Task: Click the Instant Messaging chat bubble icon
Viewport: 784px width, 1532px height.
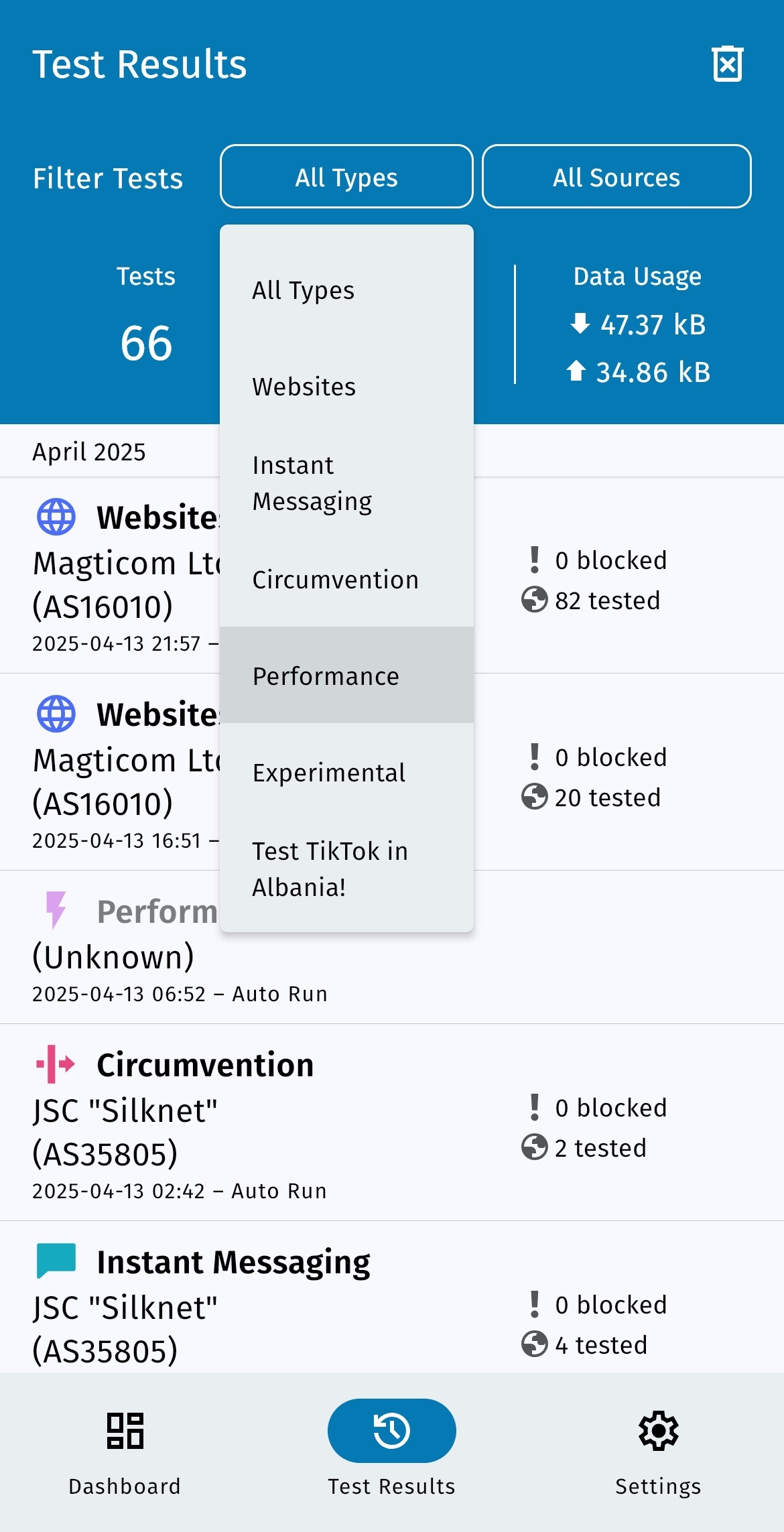Action: coord(56,1261)
